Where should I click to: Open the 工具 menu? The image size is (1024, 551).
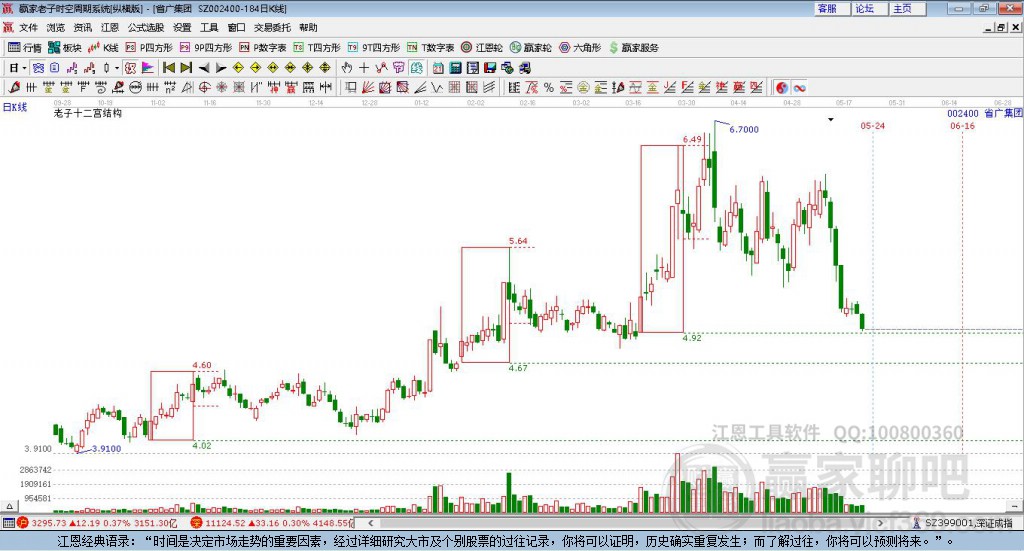tap(209, 27)
